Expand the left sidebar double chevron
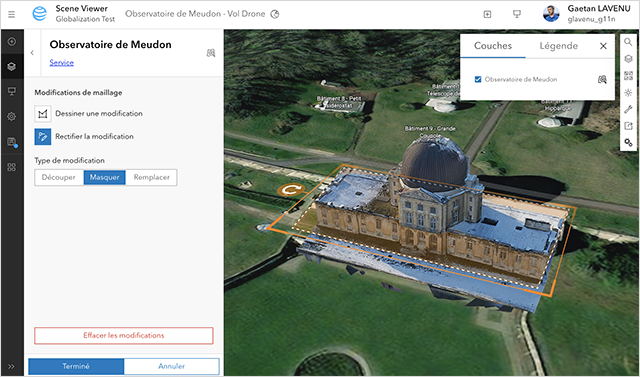 pyautogui.click(x=11, y=366)
